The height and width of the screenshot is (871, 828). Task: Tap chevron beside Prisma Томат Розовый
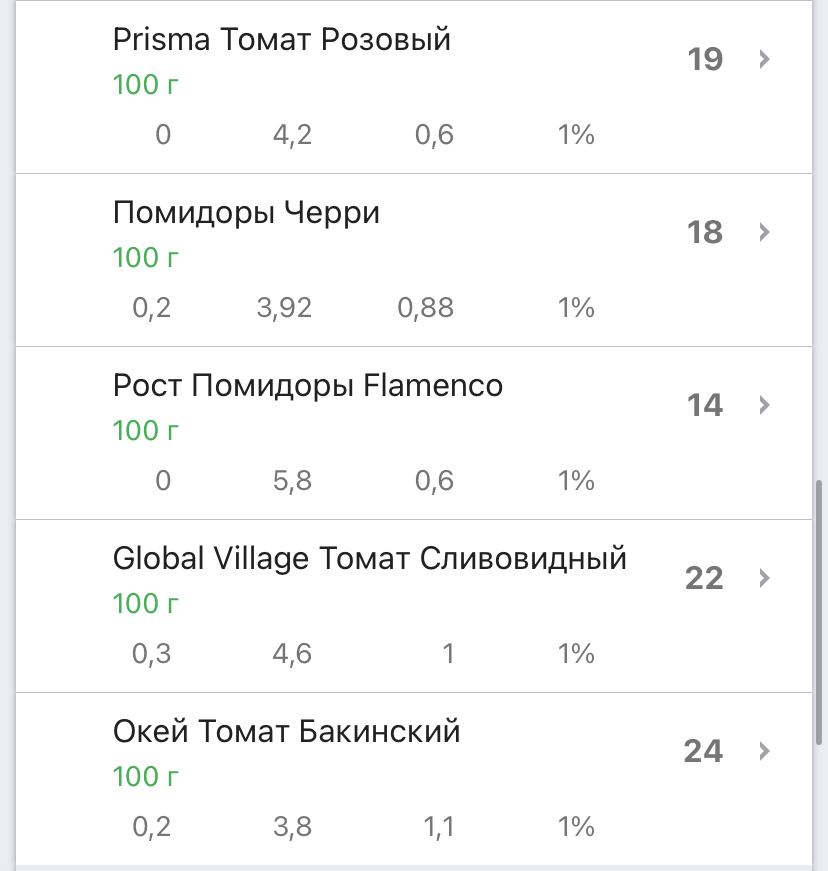pyautogui.click(x=765, y=59)
